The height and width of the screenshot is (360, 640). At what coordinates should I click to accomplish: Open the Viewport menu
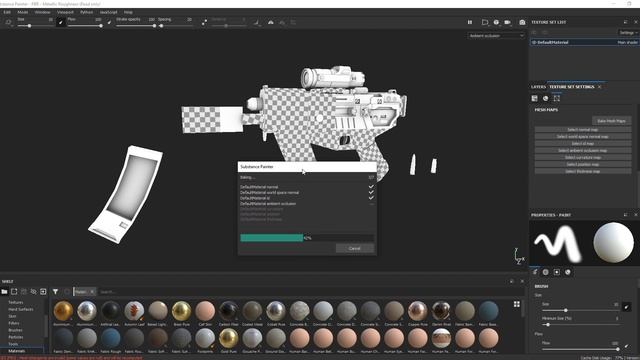pyautogui.click(x=65, y=12)
